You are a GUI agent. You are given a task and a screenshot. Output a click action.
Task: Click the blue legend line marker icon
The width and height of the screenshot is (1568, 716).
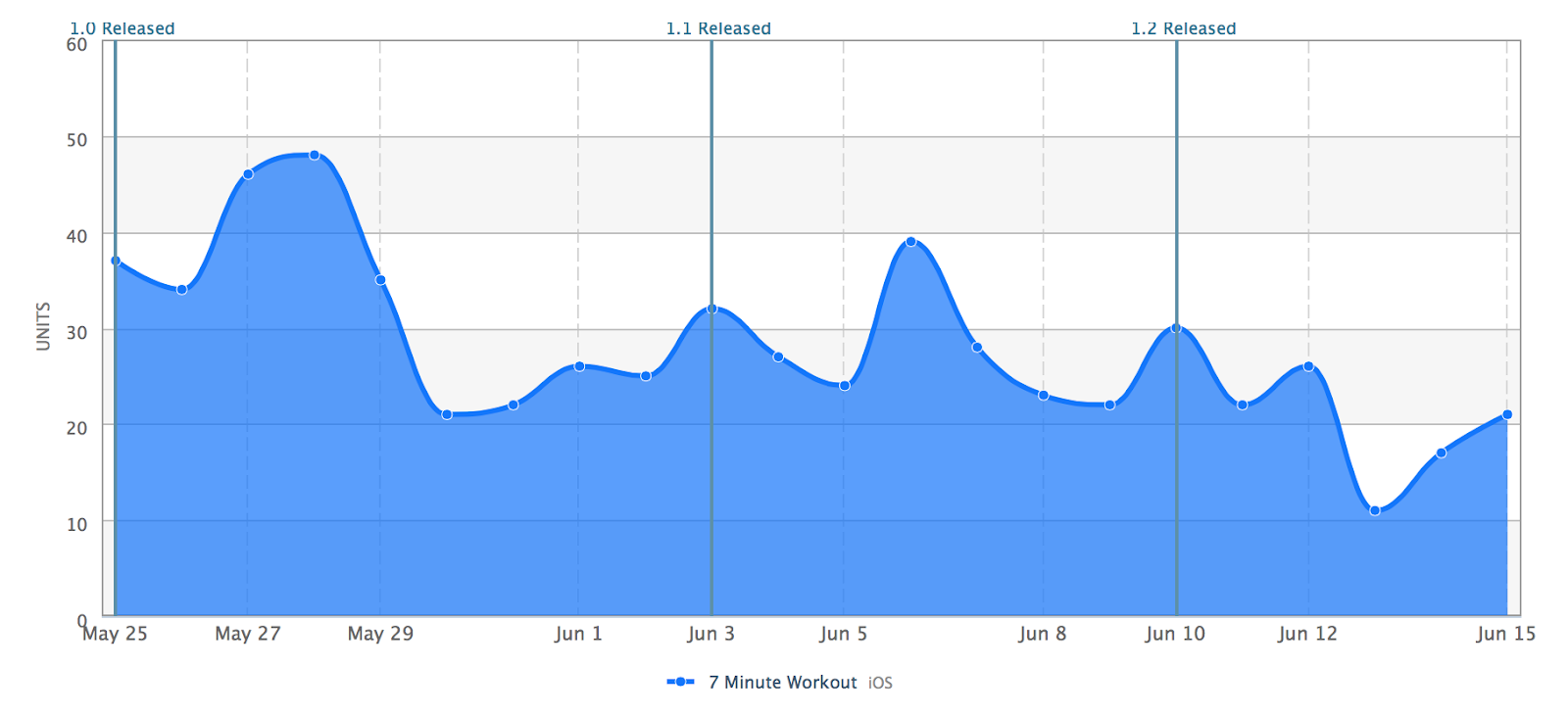coord(680,682)
